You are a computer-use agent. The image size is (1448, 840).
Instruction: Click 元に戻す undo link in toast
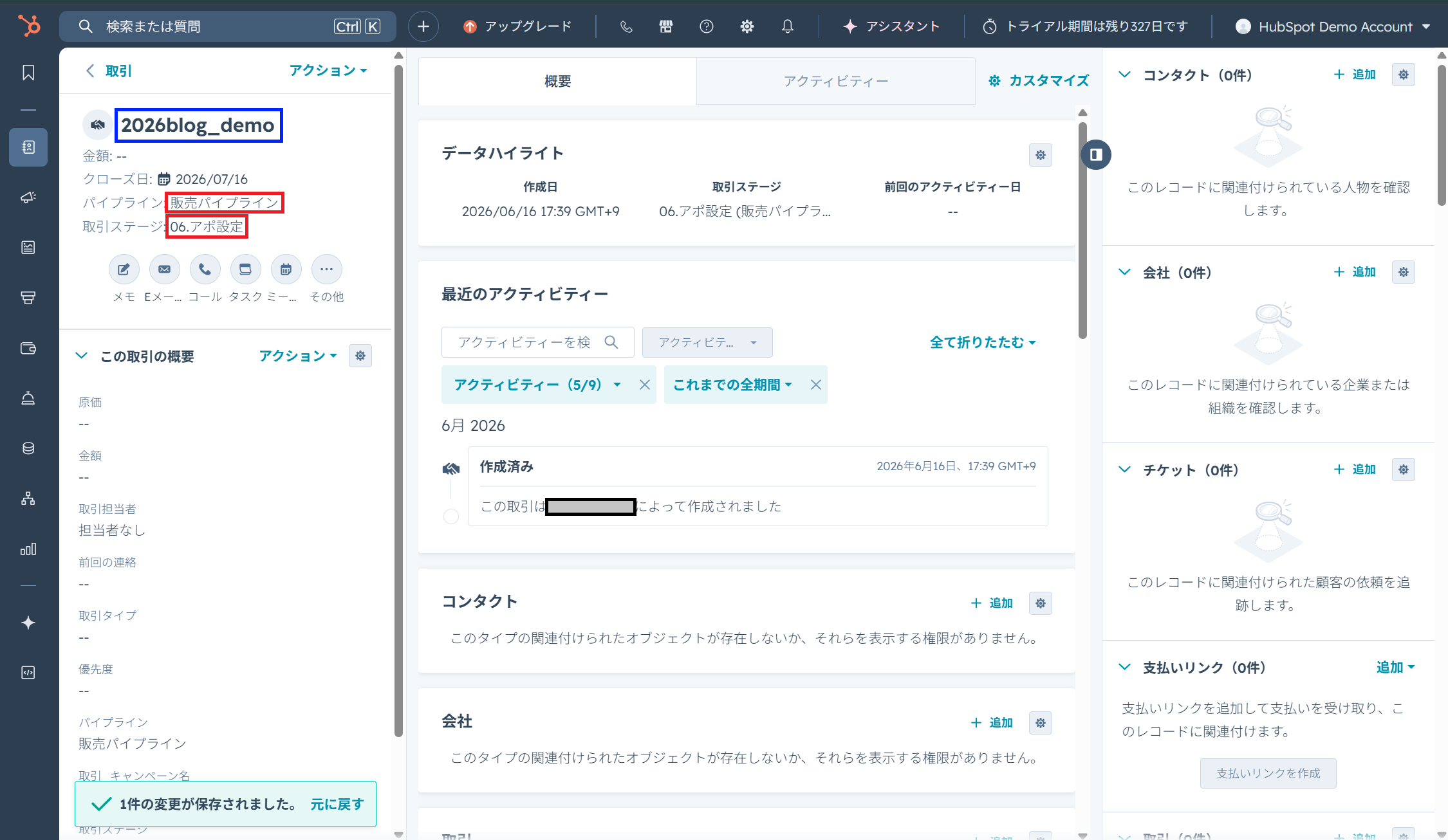point(337,804)
